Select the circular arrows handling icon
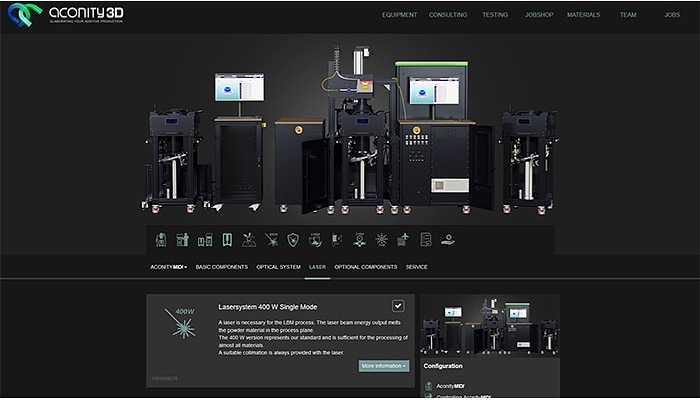Viewport: 700px width, 400px height. point(315,240)
